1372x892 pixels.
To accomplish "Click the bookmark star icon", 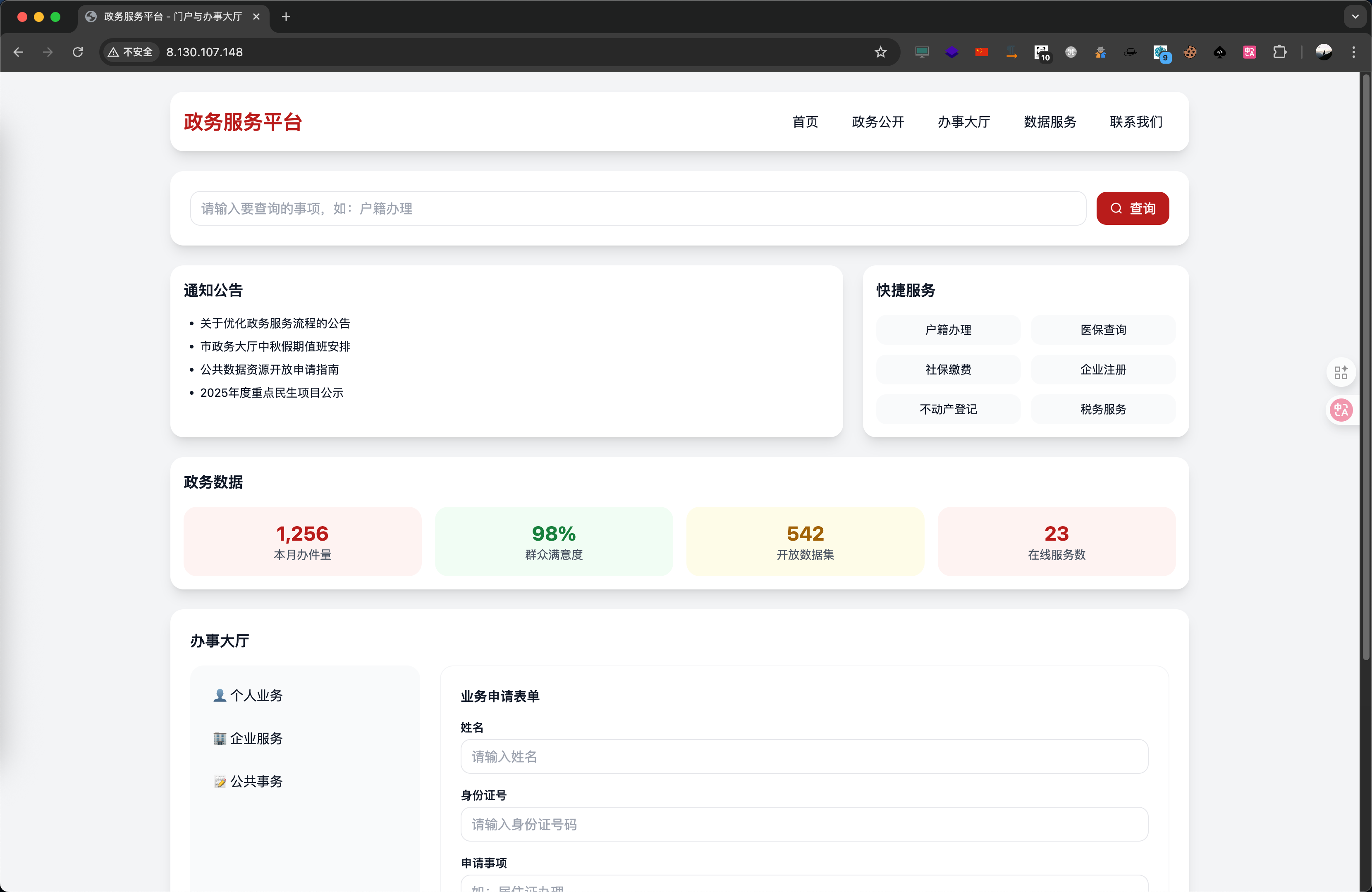I will [880, 52].
